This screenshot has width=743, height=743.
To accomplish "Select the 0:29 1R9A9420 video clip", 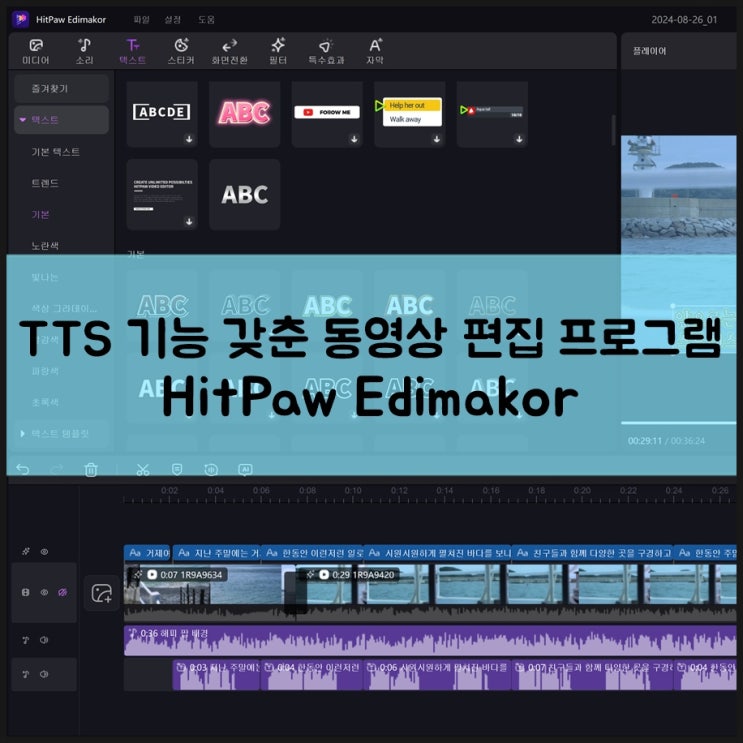I will 516,591.
